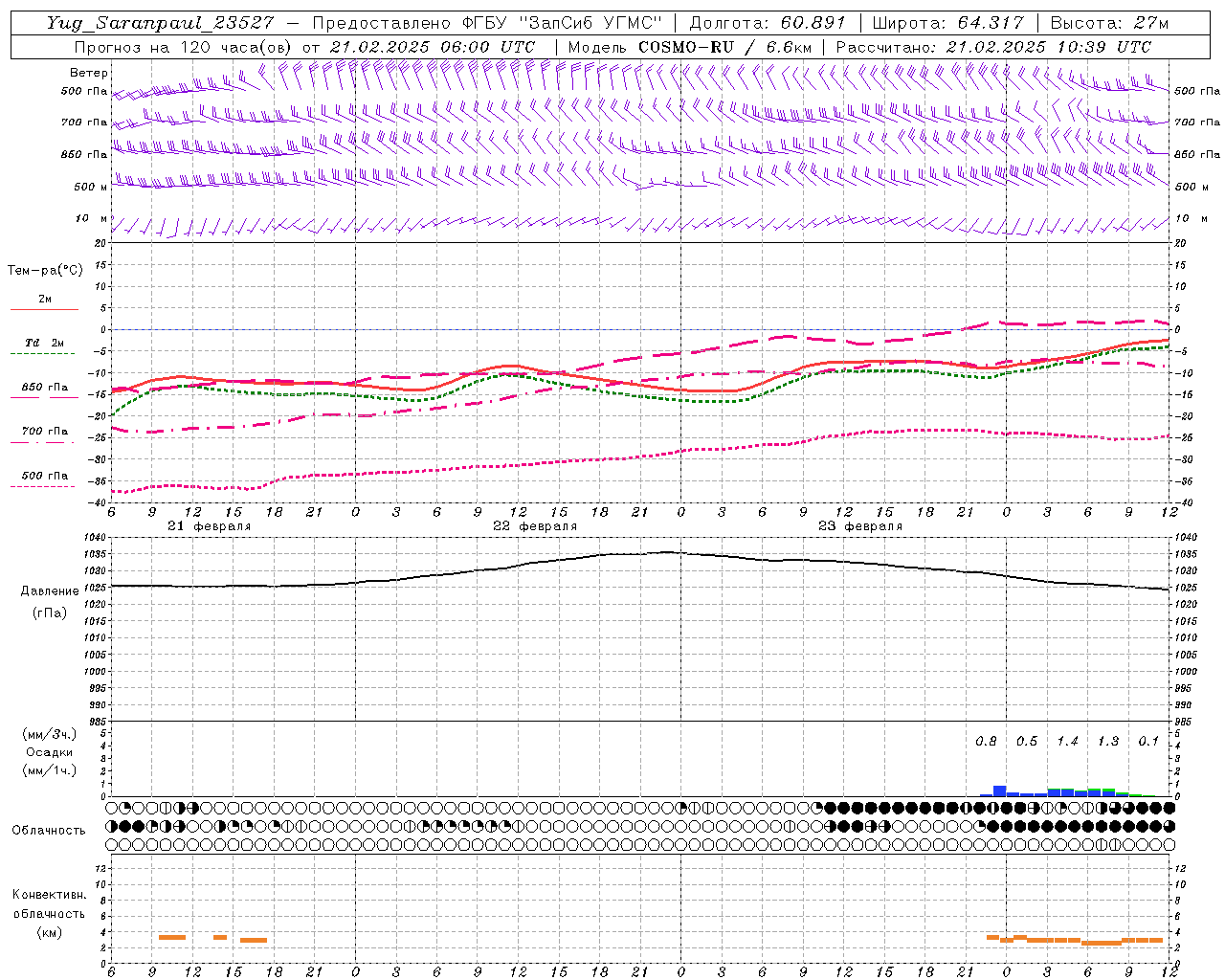Click the station title Yug_Saranpaul_23527
The width and height of the screenshot is (1225, 980).
pos(160,24)
